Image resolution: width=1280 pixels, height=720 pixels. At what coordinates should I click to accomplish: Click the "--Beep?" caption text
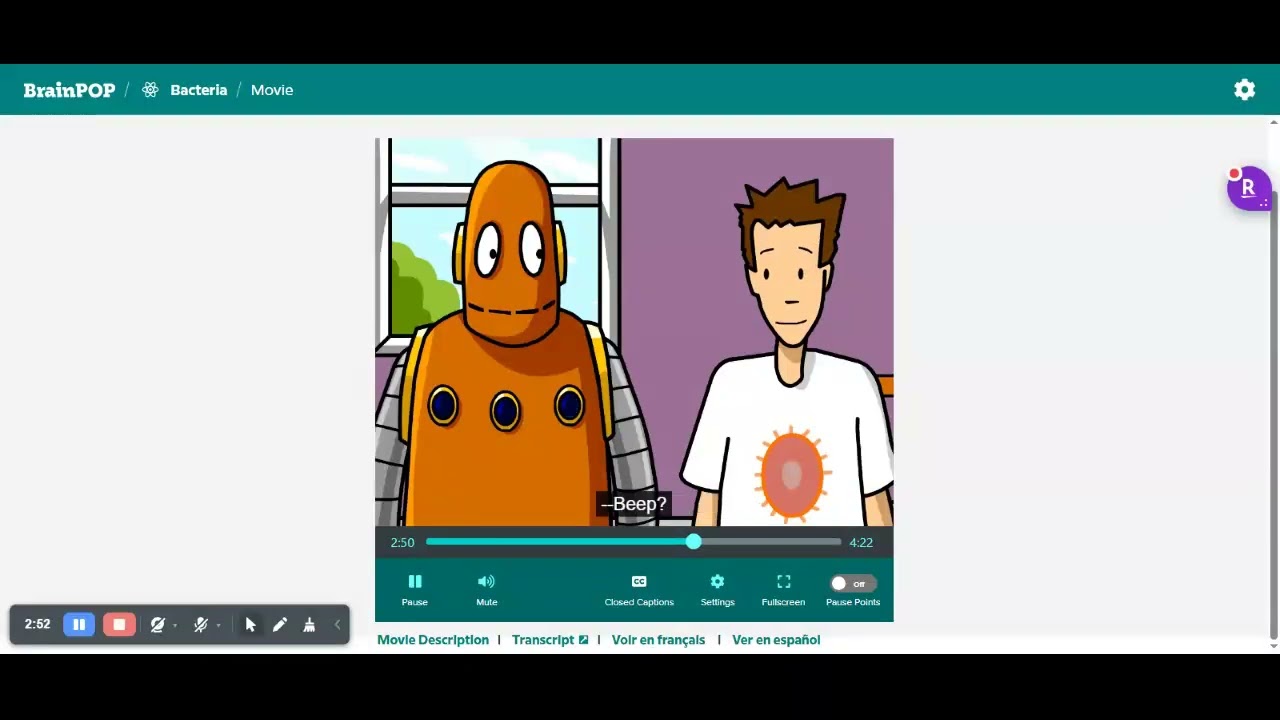(633, 504)
